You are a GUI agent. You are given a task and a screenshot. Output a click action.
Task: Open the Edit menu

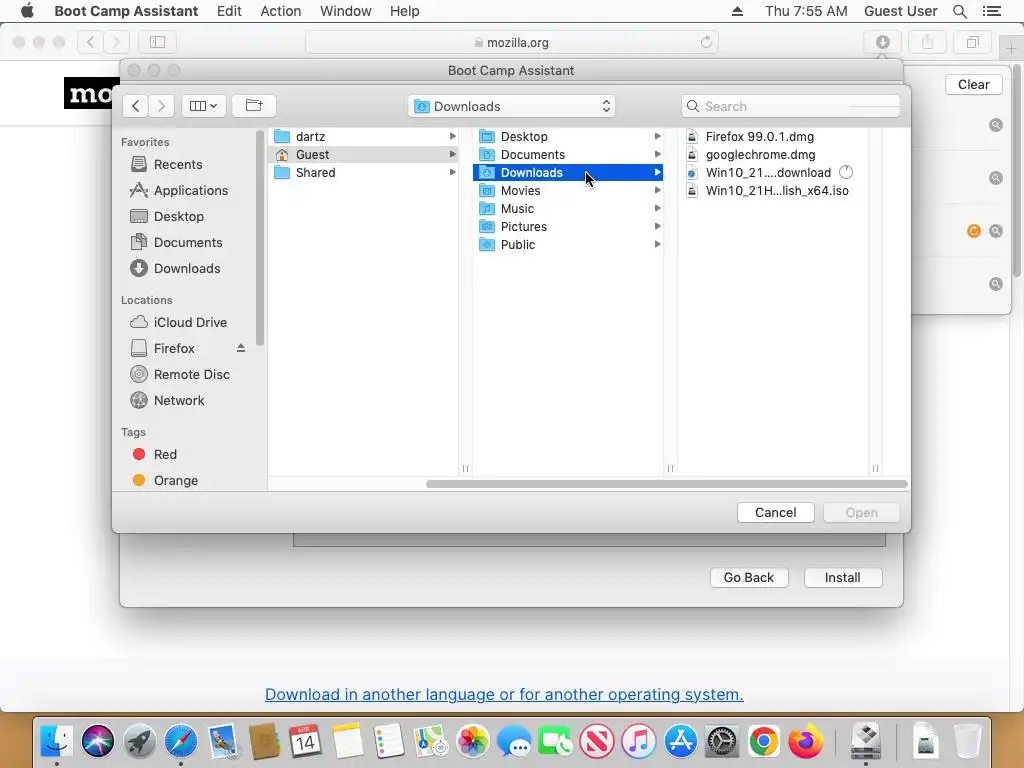(229, 11)
